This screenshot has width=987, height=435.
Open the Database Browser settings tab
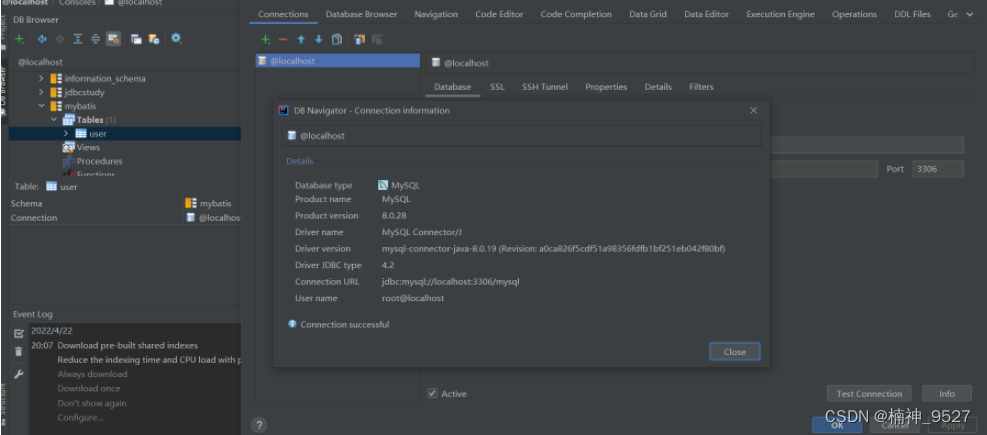(x=361, y=14)
